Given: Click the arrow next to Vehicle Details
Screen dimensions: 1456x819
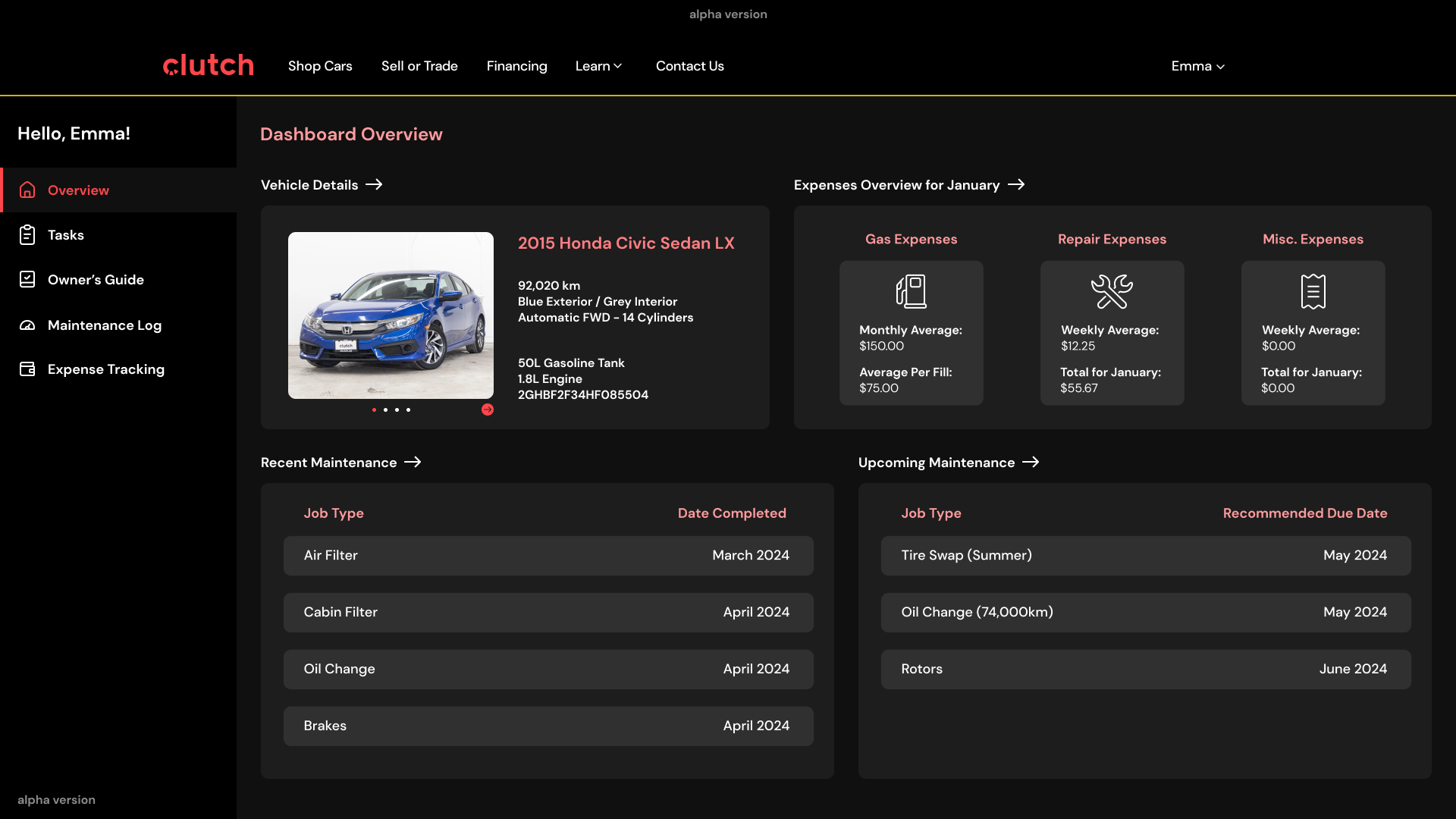Looking at the screenshot, I should [374, 184].
